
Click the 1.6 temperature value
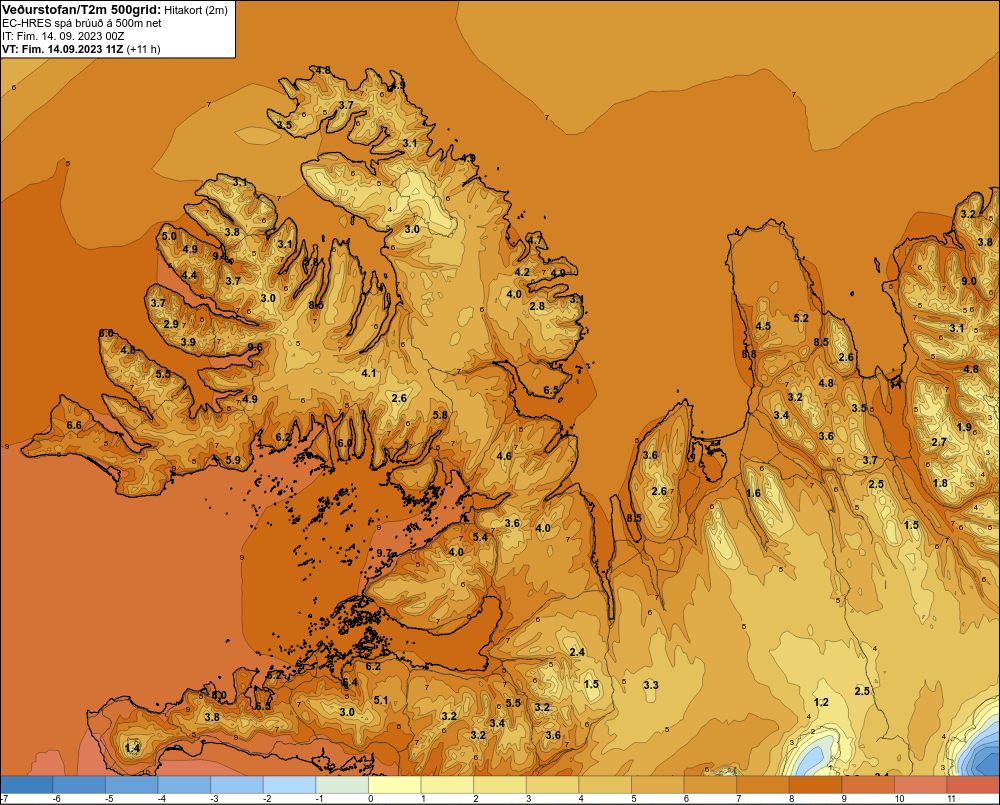click(x=753, y=493)
